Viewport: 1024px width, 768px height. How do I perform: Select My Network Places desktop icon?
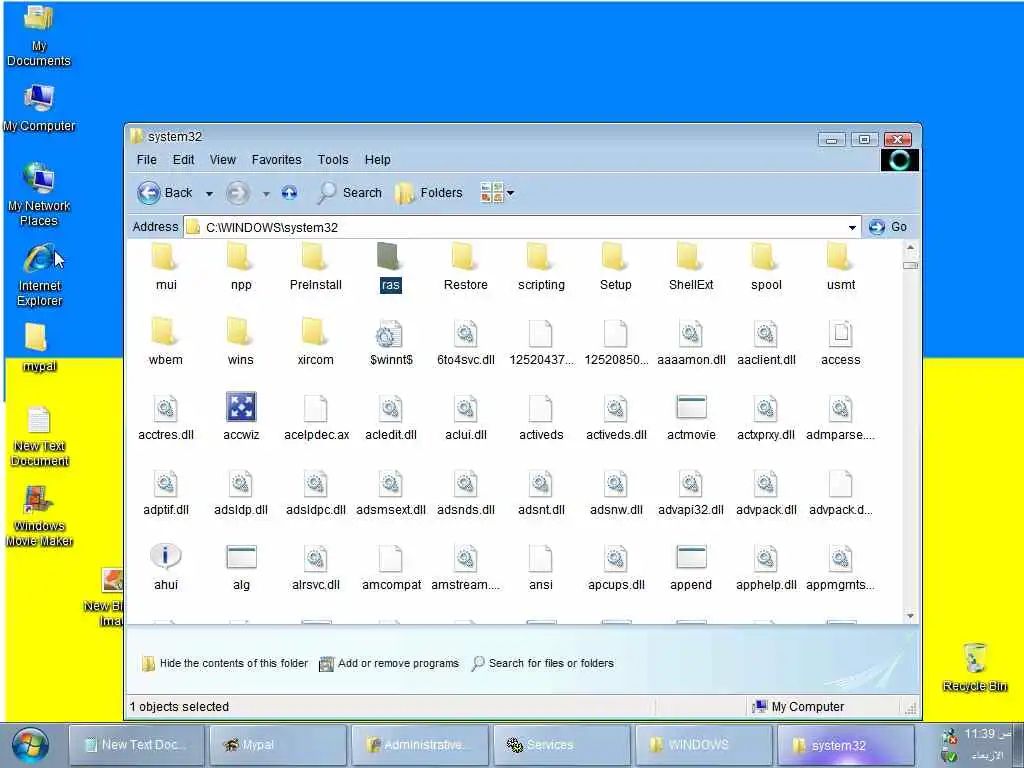(39, 194)
